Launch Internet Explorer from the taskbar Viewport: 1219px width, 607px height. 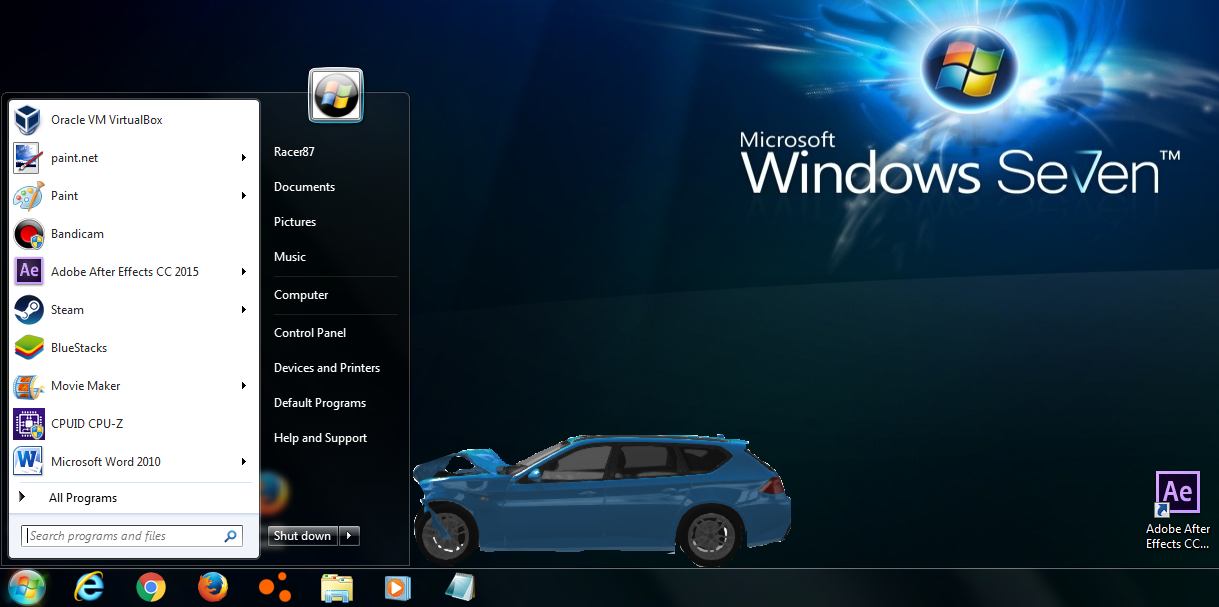(89, 587)
